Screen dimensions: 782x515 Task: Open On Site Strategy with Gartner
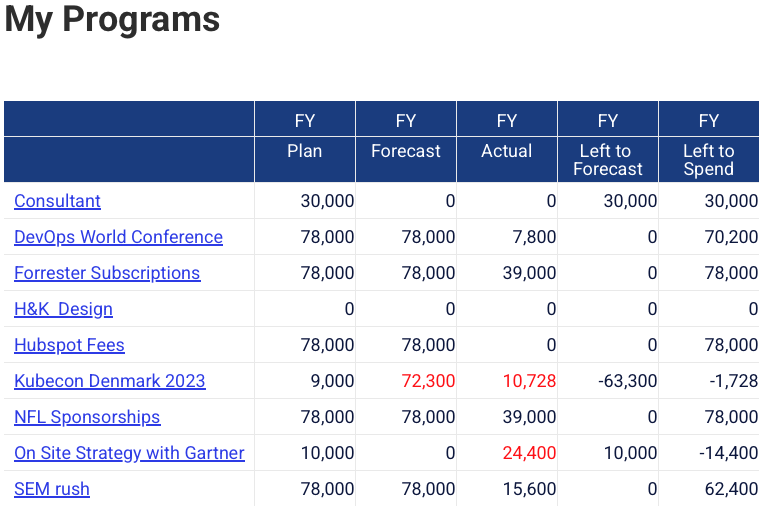[129, 453]
